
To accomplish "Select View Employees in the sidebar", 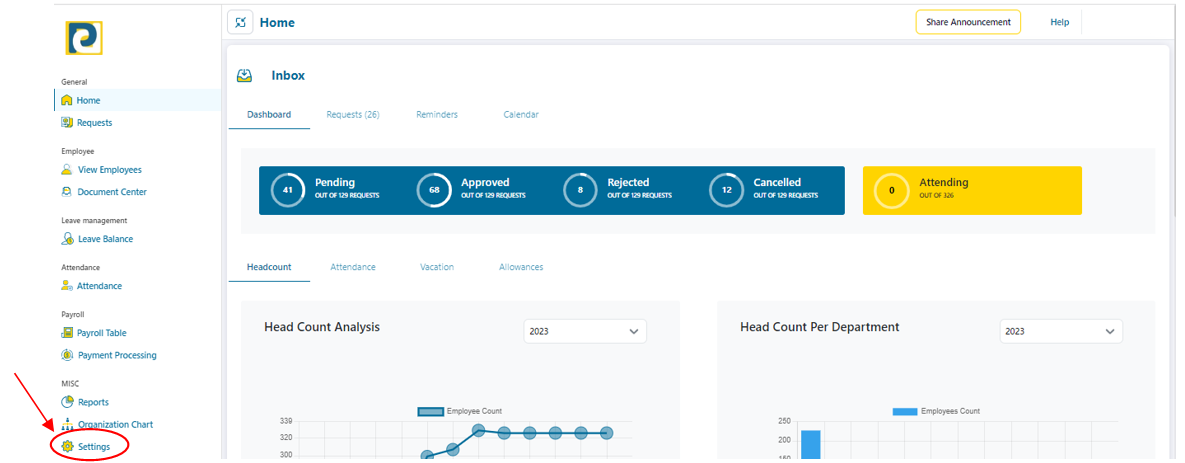I will 109,170.
